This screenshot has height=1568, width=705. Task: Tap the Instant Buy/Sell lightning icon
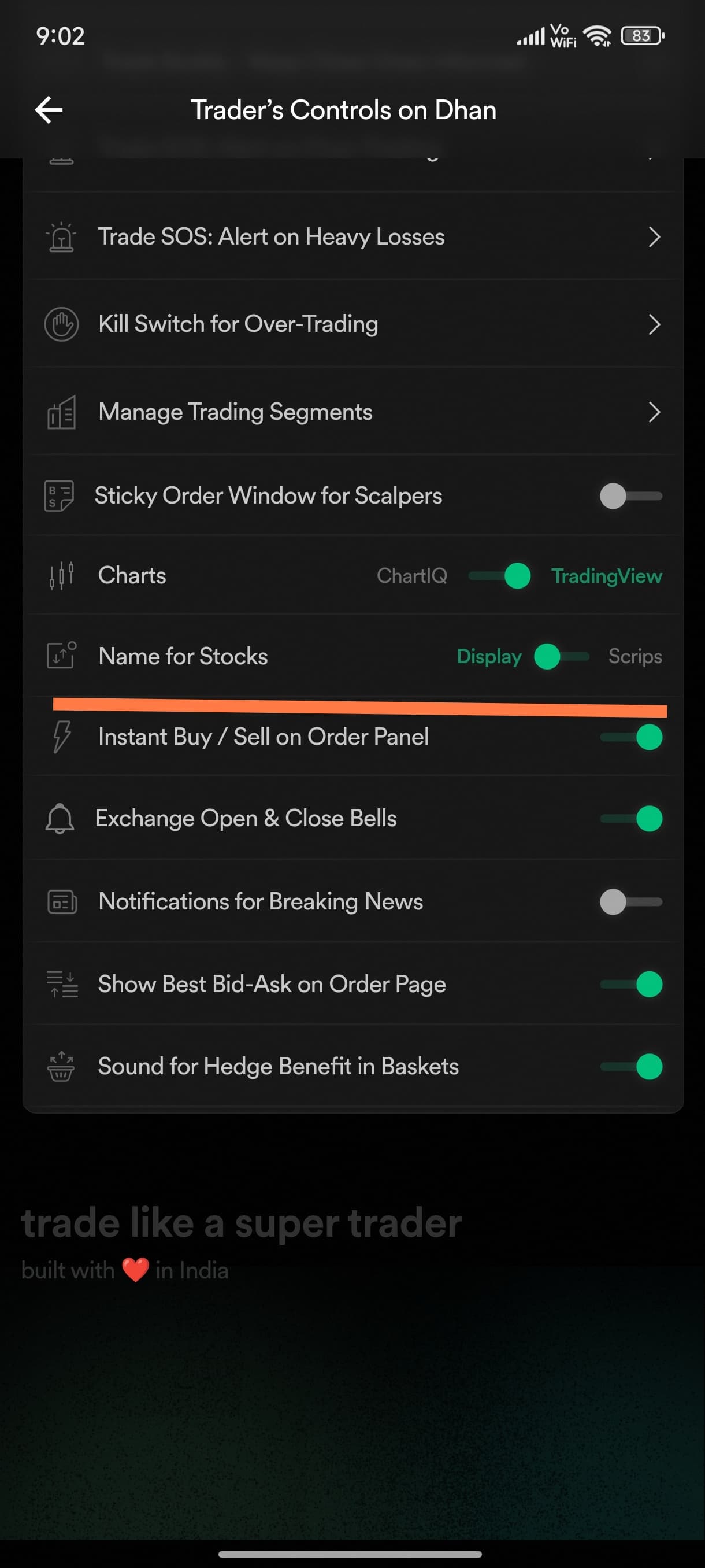(x=61, y=737)
